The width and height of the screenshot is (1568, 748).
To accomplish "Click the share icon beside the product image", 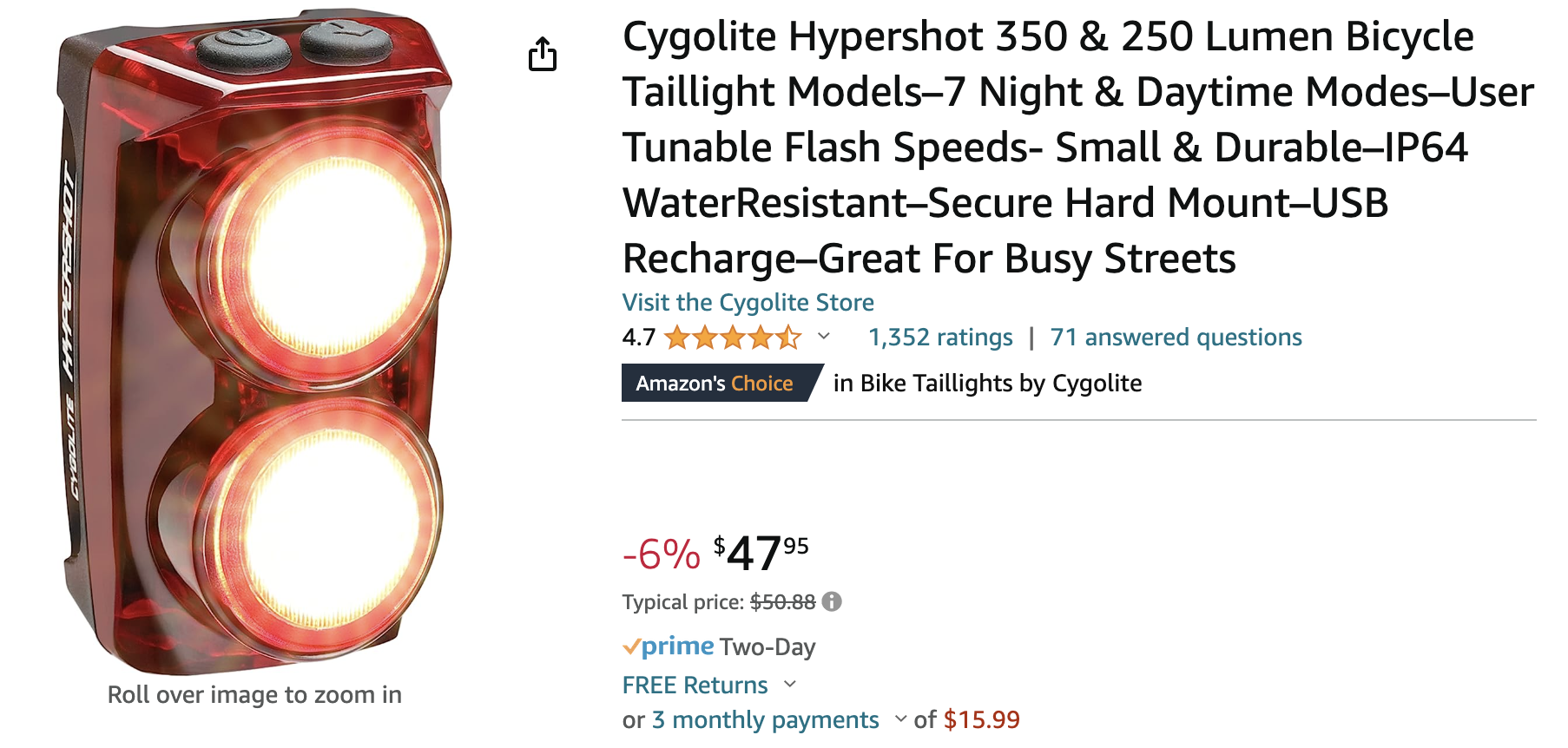I will tap(543, 54).
